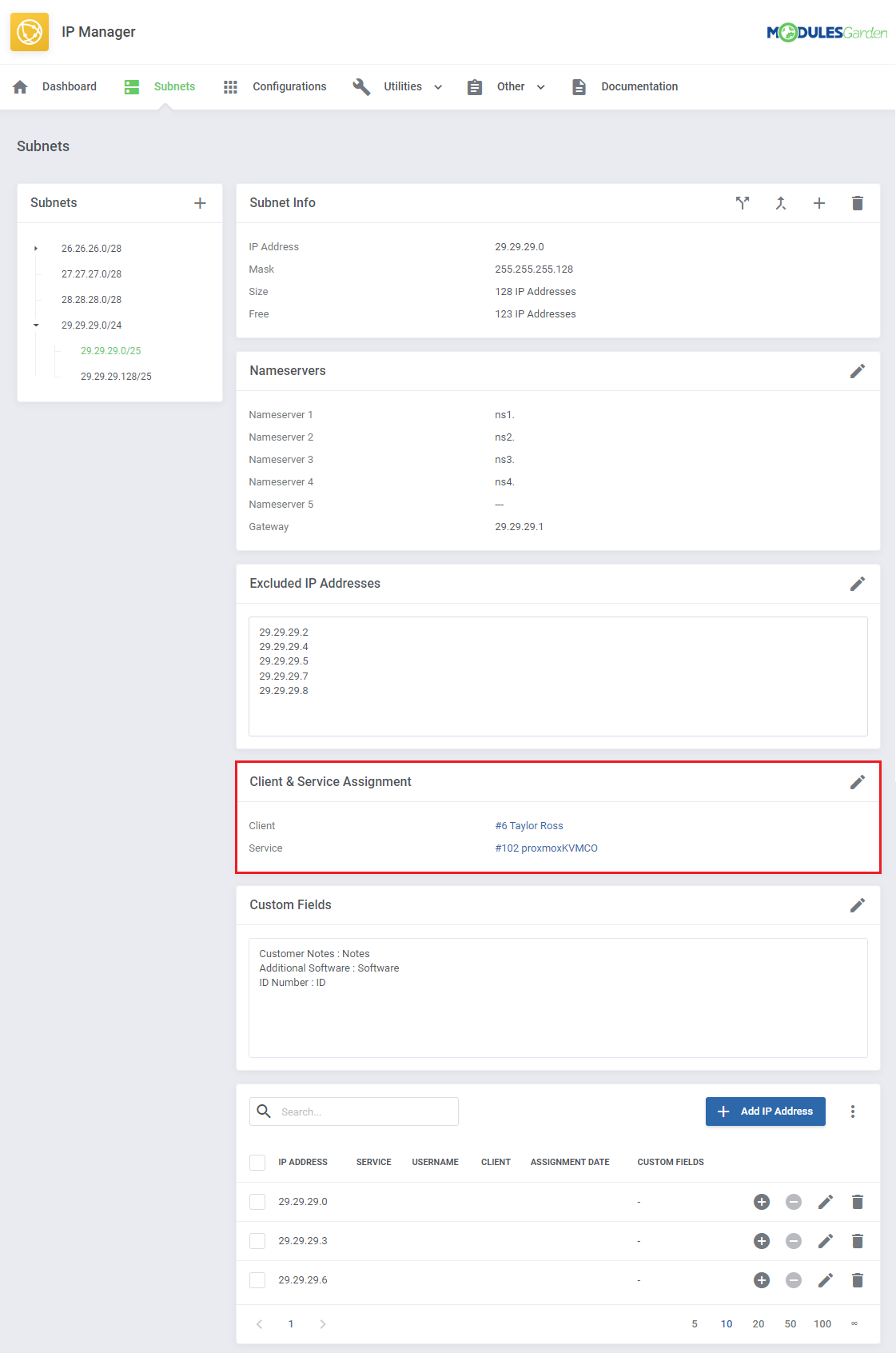Open the Configurations menu item
Viewport: 896px width, 1353px height.
coord(289,86)
